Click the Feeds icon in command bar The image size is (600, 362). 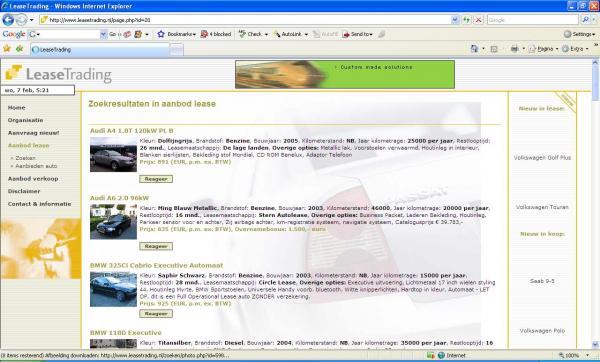pos(494,49)
